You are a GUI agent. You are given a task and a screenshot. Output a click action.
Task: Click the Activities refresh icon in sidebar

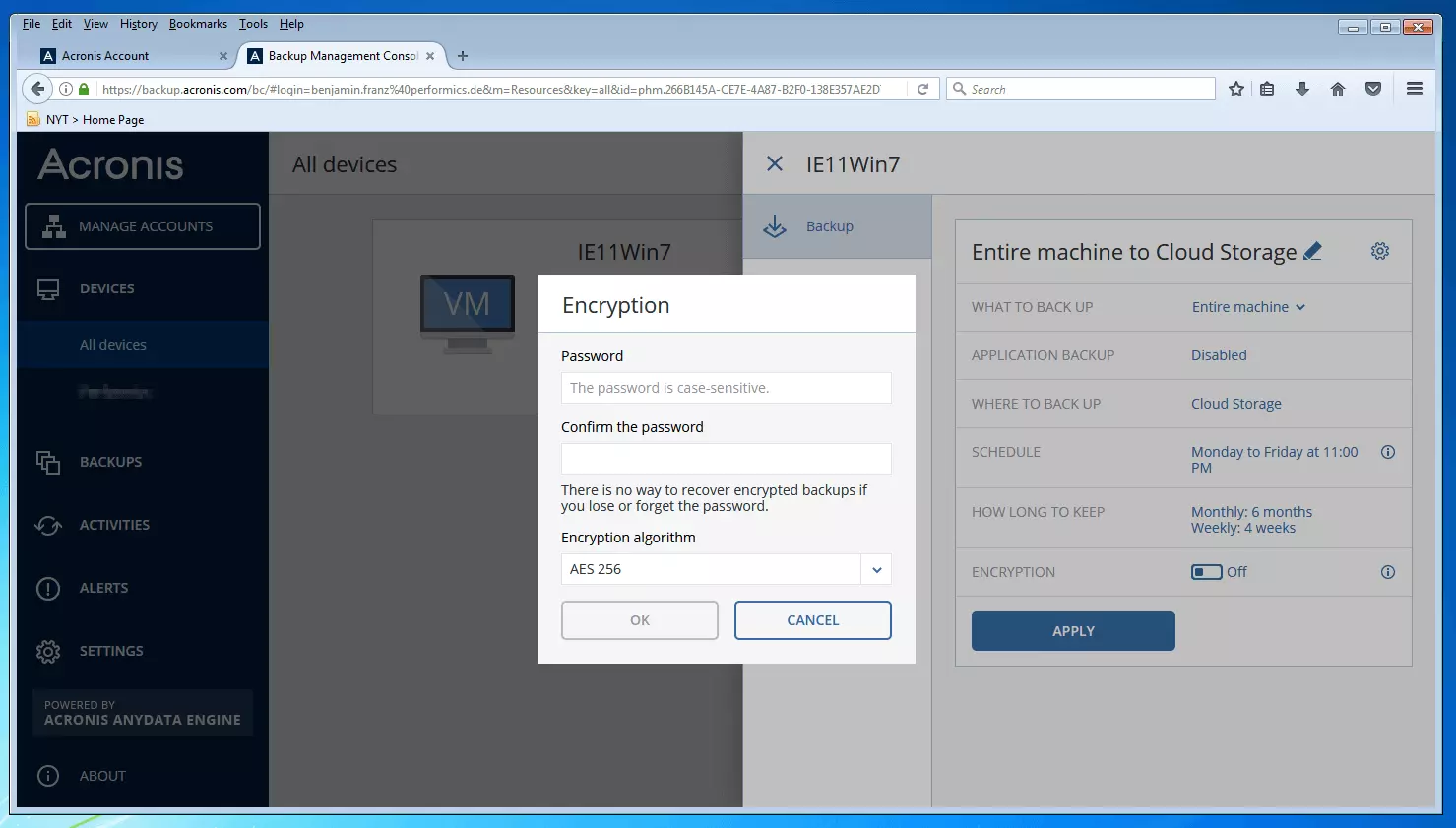(x=48, y=525)
